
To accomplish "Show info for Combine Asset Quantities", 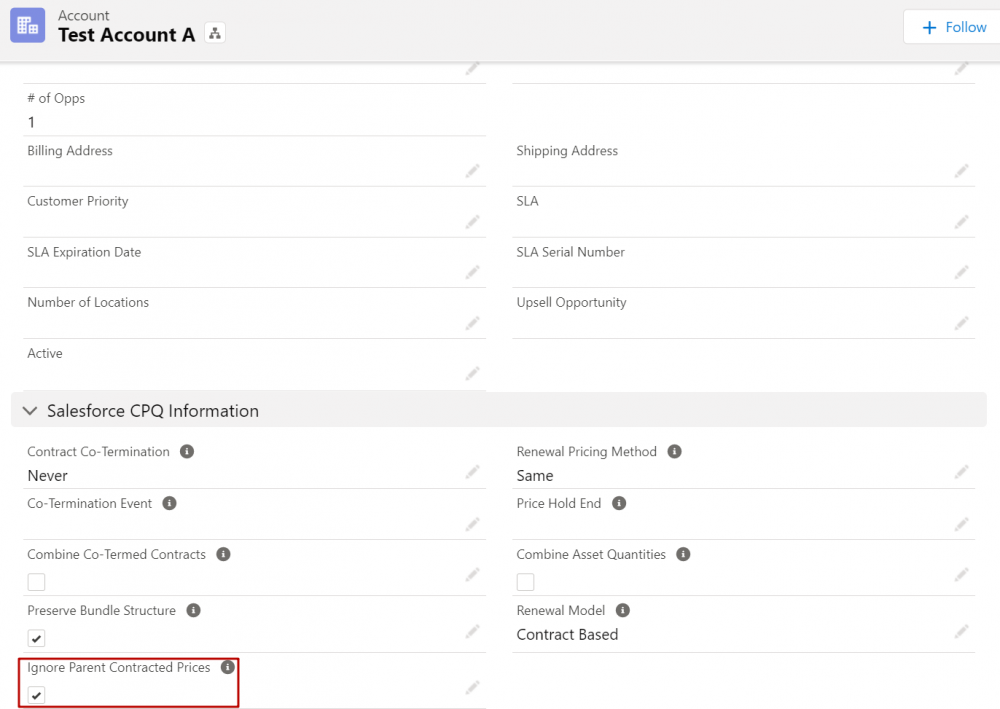I will click(683, 554).
